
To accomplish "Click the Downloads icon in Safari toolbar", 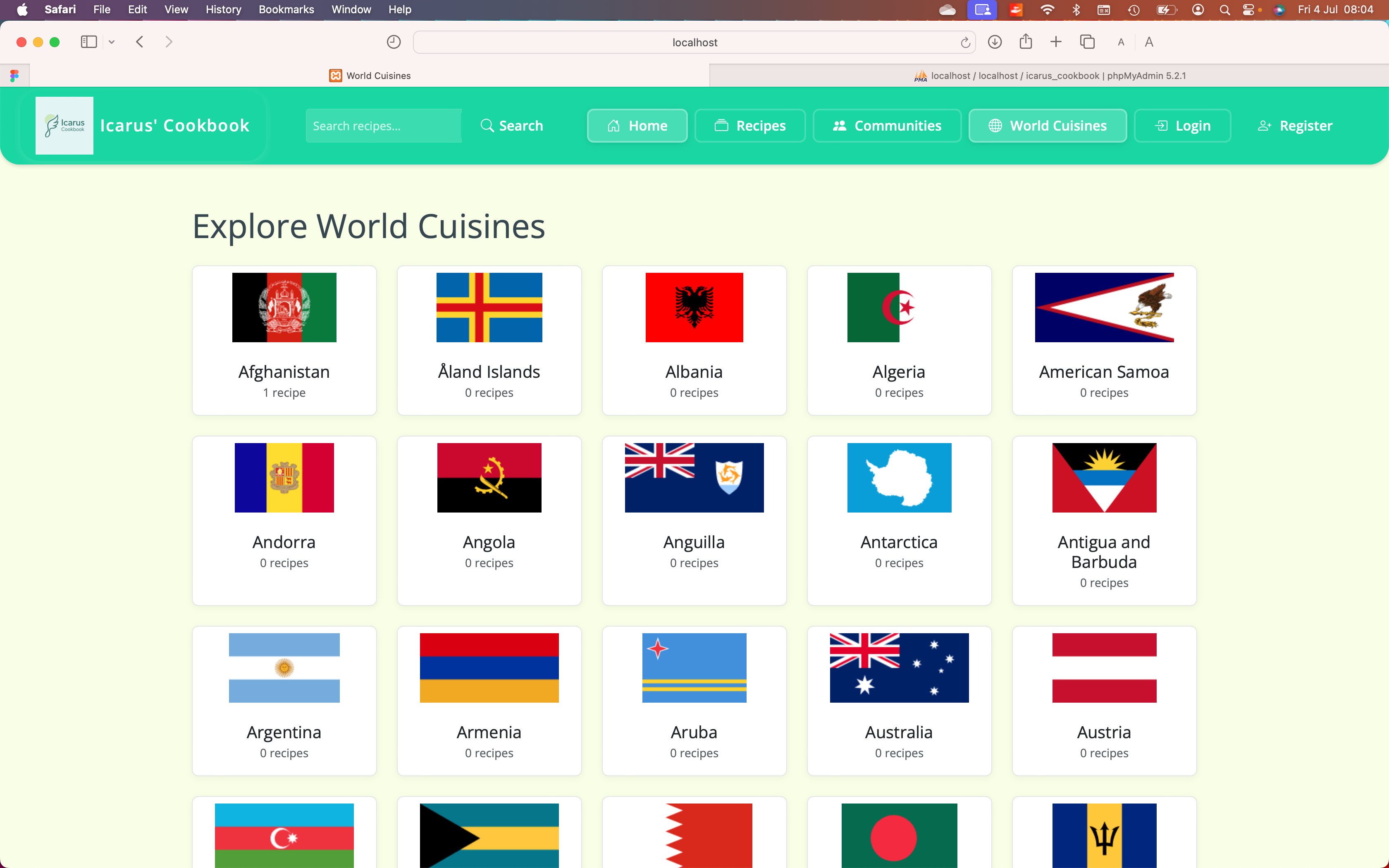I will [995, 41].
